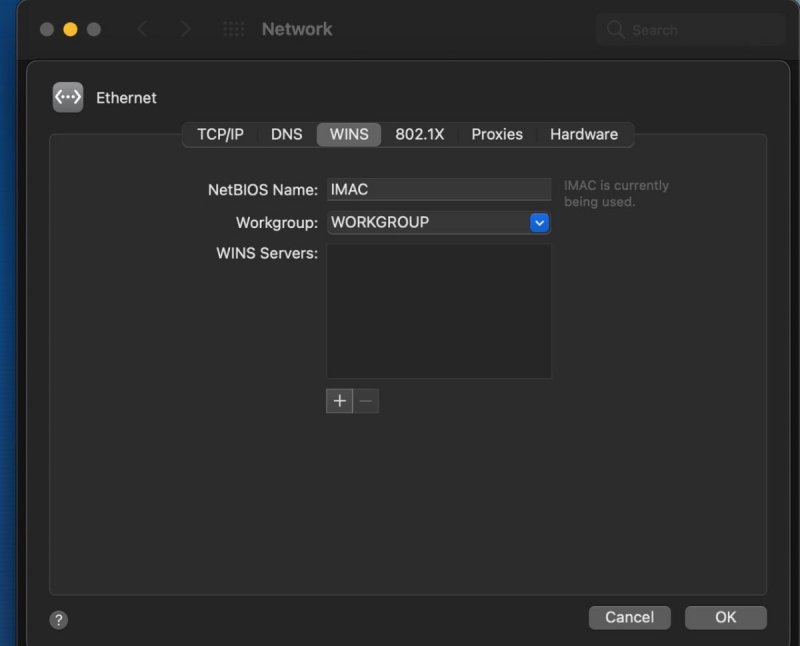Switch to the Hardware tab
800x646 pixels.
tap(584, 134)
